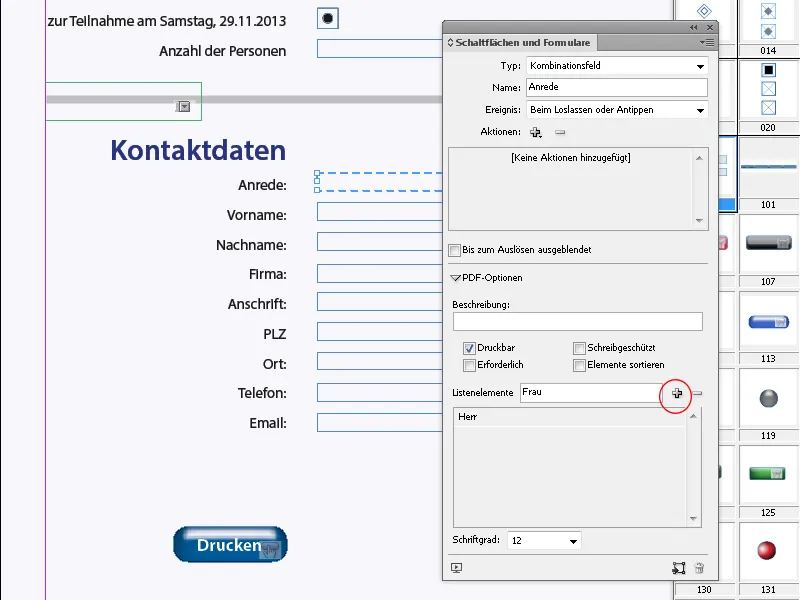Click the Anschrift form field

(x=380, y=302)
